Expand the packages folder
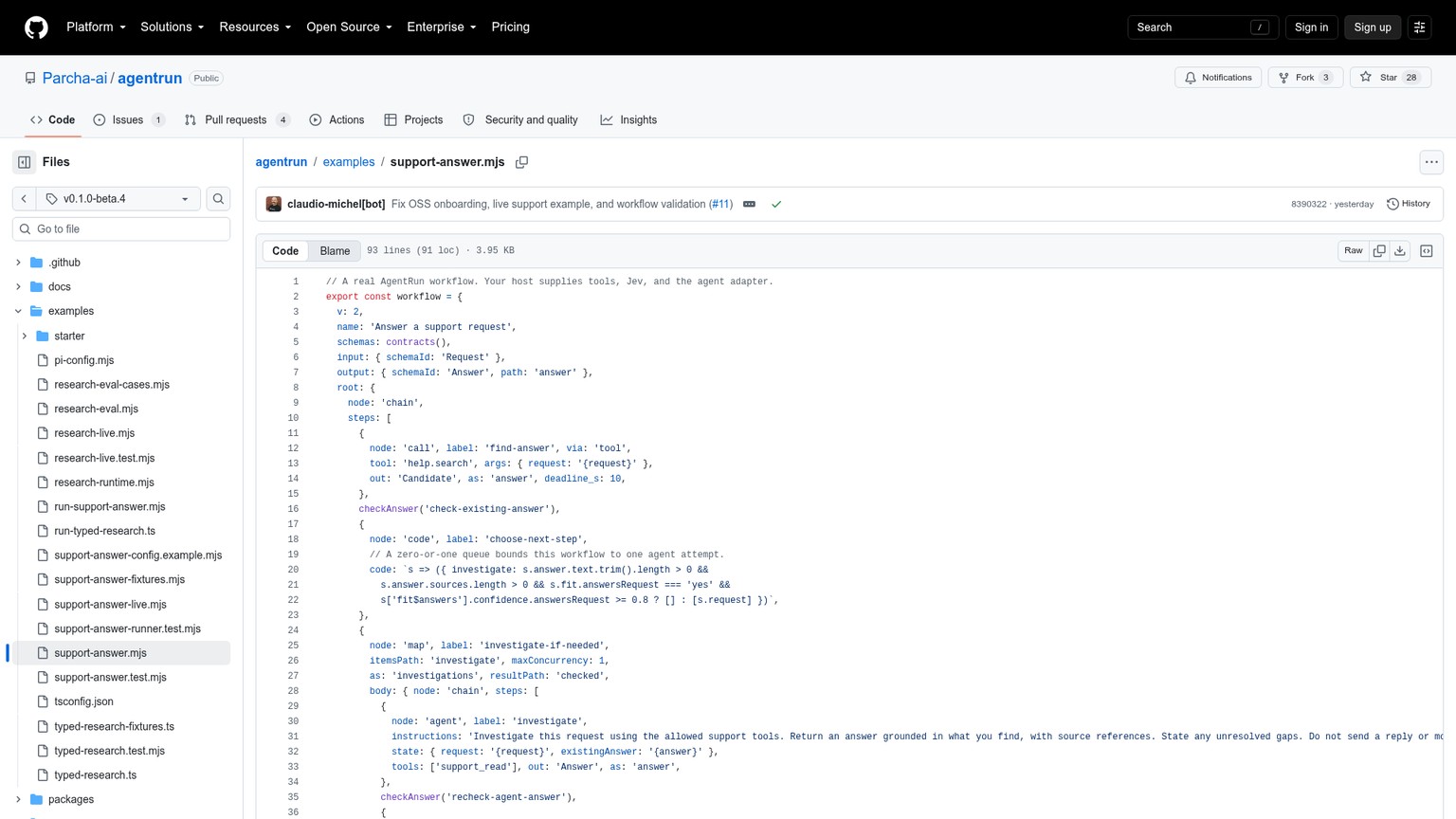Viewport: 1456px width, 819px height. point(18,800)
